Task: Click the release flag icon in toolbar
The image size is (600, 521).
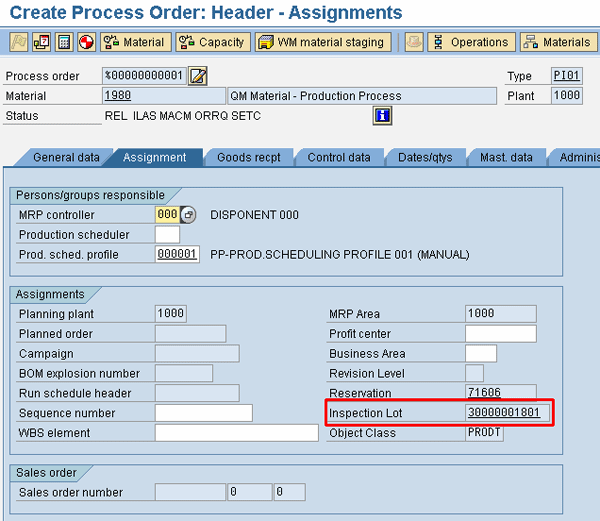Action: (x=18, y=42)
